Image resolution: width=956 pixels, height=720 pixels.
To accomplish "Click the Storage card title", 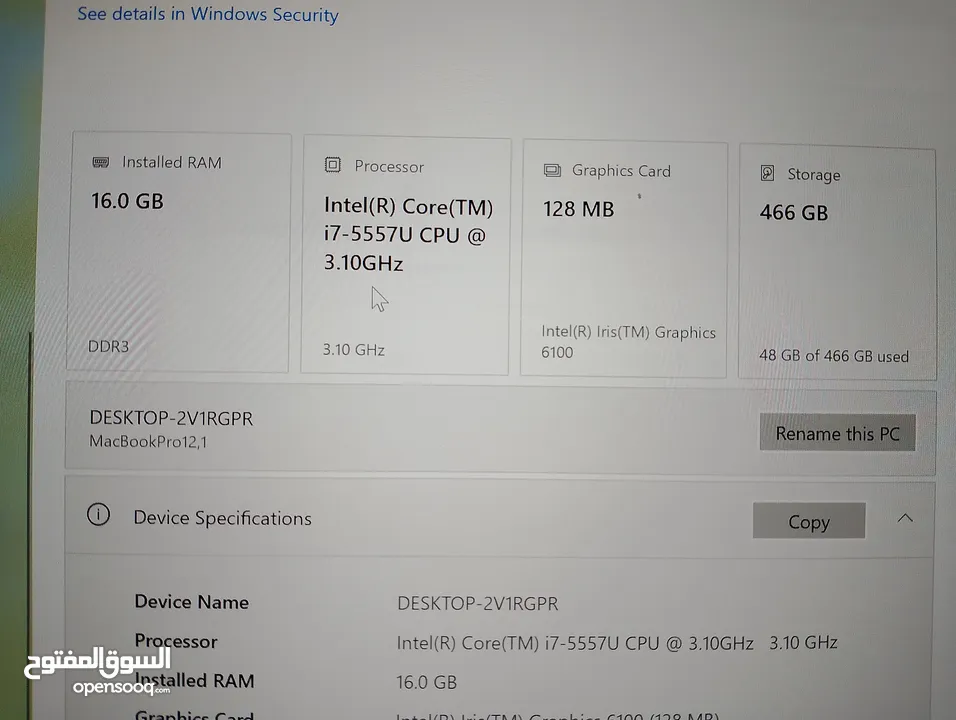I will point(813,174).
